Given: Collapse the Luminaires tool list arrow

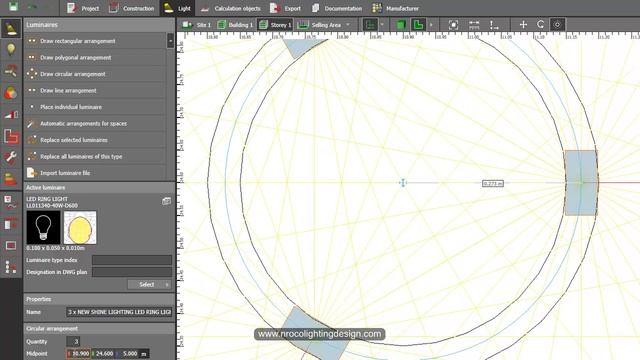Looking at the screenshot, I should point(170,41).
